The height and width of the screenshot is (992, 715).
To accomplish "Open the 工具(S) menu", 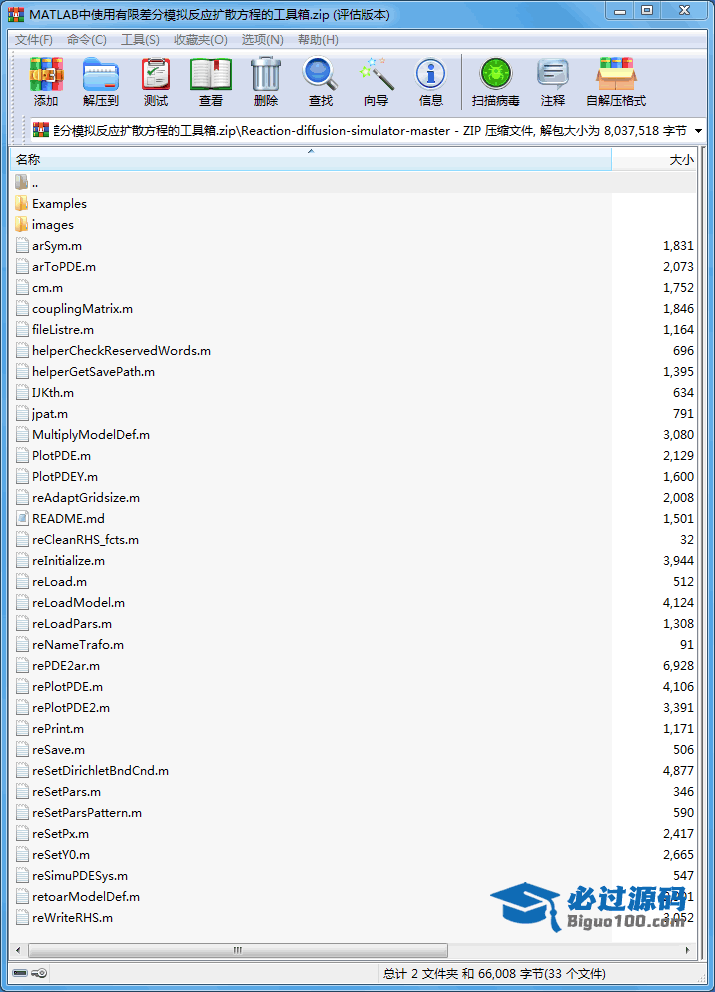I will coord(140,40).
